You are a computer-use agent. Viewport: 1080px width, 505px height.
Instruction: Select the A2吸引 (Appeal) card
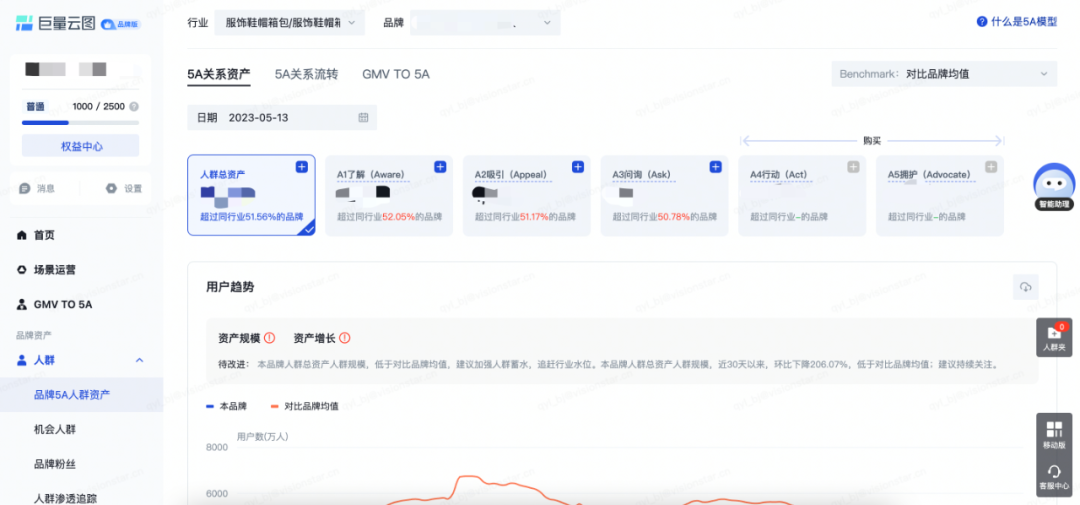(x=527, y=195)
